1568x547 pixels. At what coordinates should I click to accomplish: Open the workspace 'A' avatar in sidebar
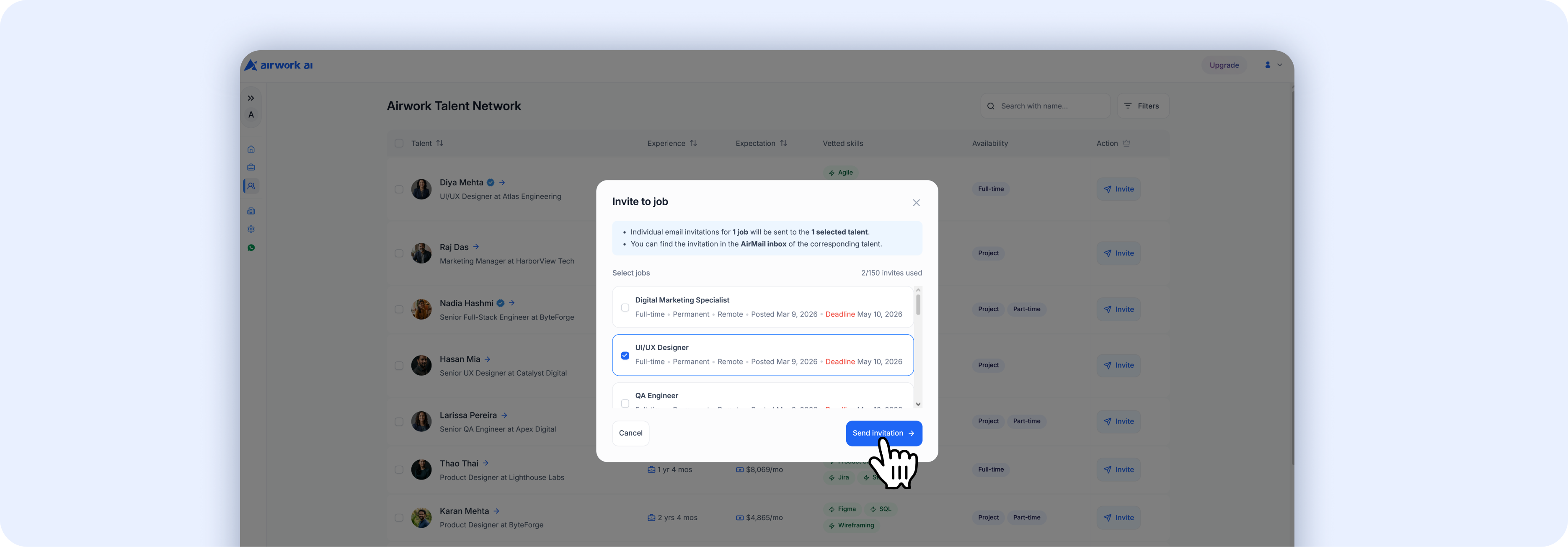(x=251, y=114)
